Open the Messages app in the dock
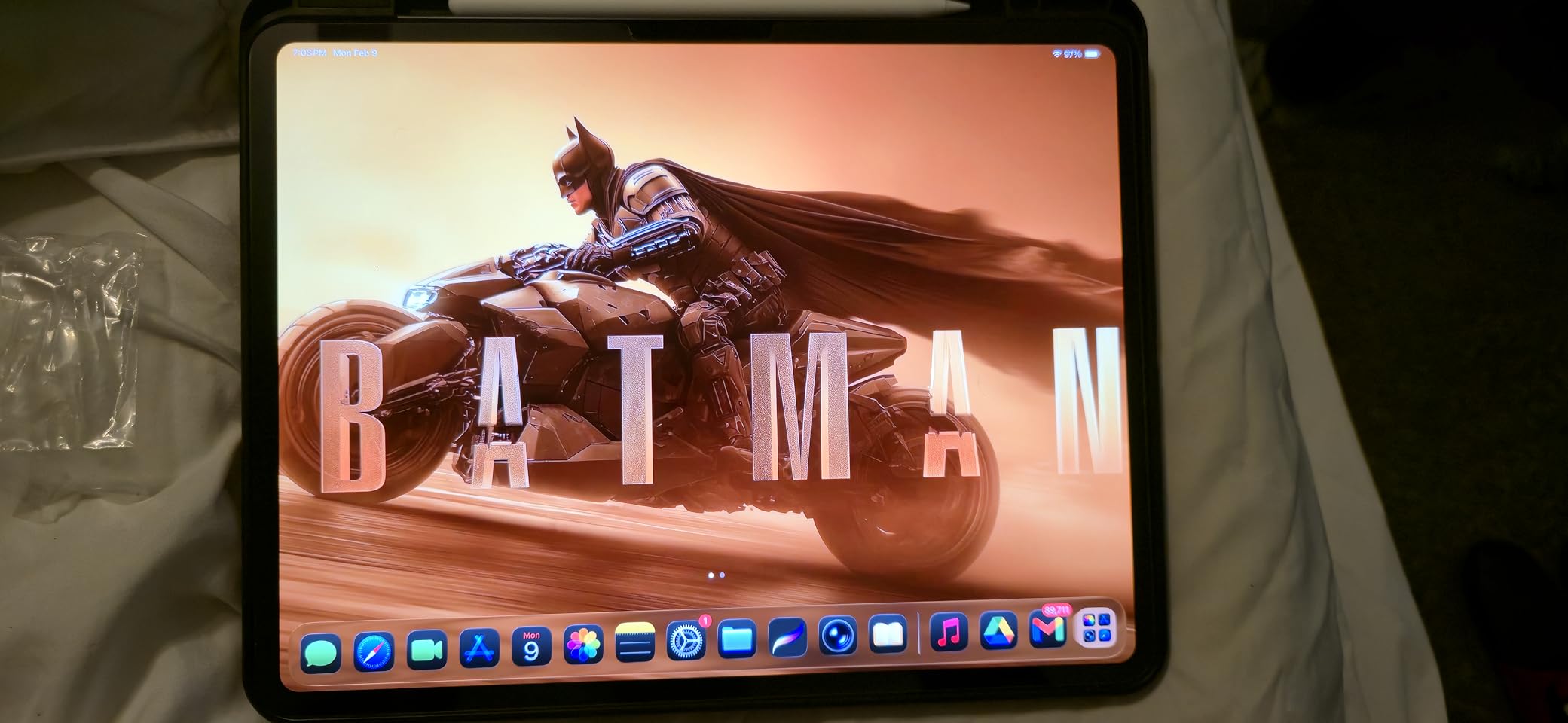The image size is (1568, 723). [x=320, y=652]
